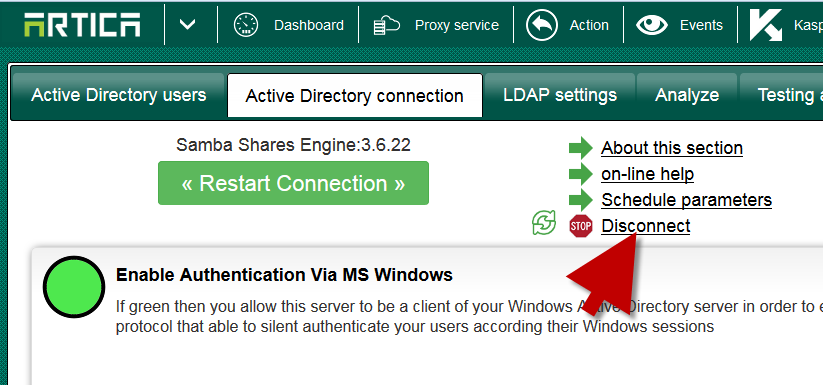Click the Enable Authentication Via MS Windows heading

click(284, 275)
